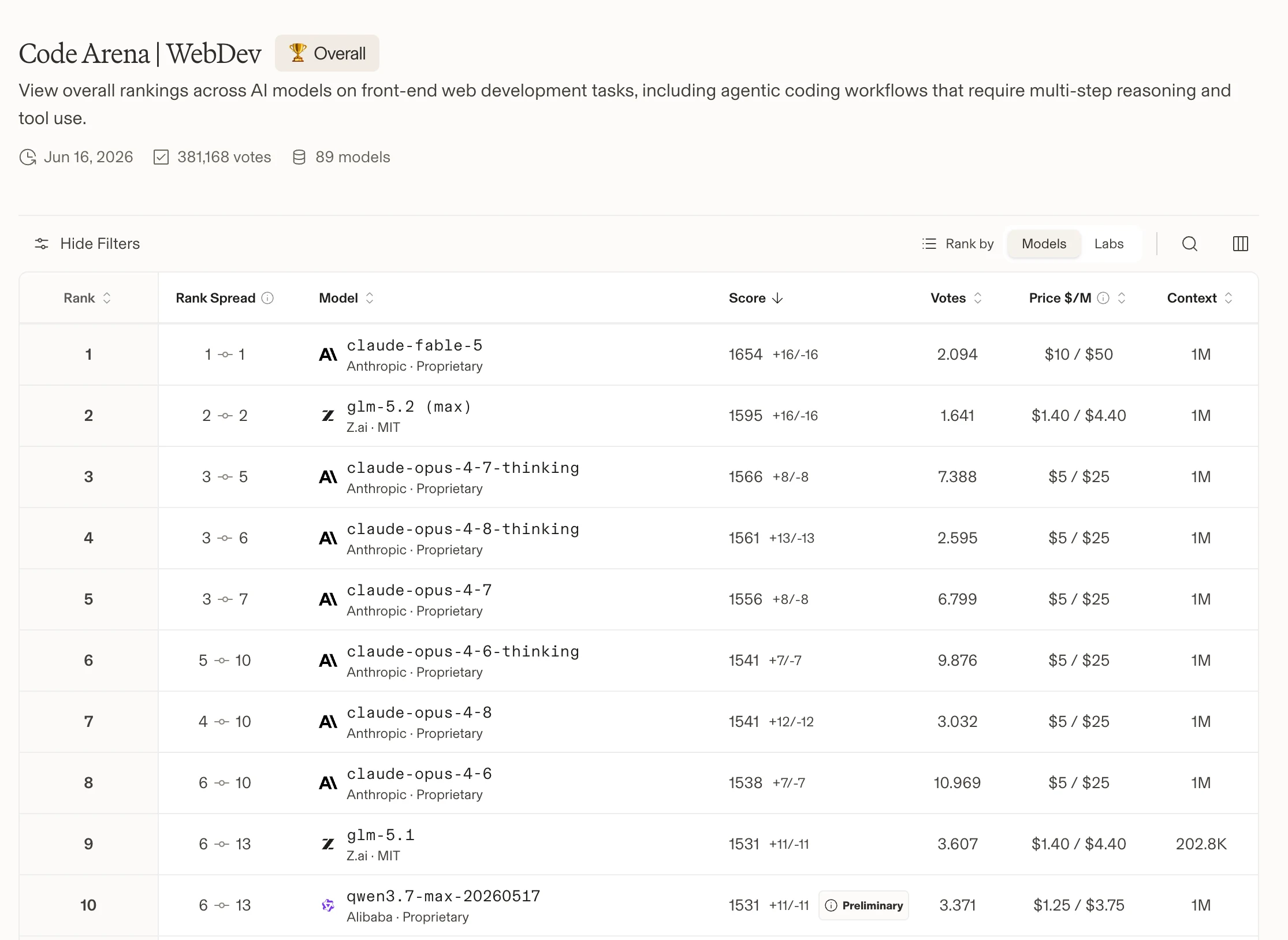Sort by the Context column
This screenshot has width=1288, height=940.
(x=1200, y=298)
